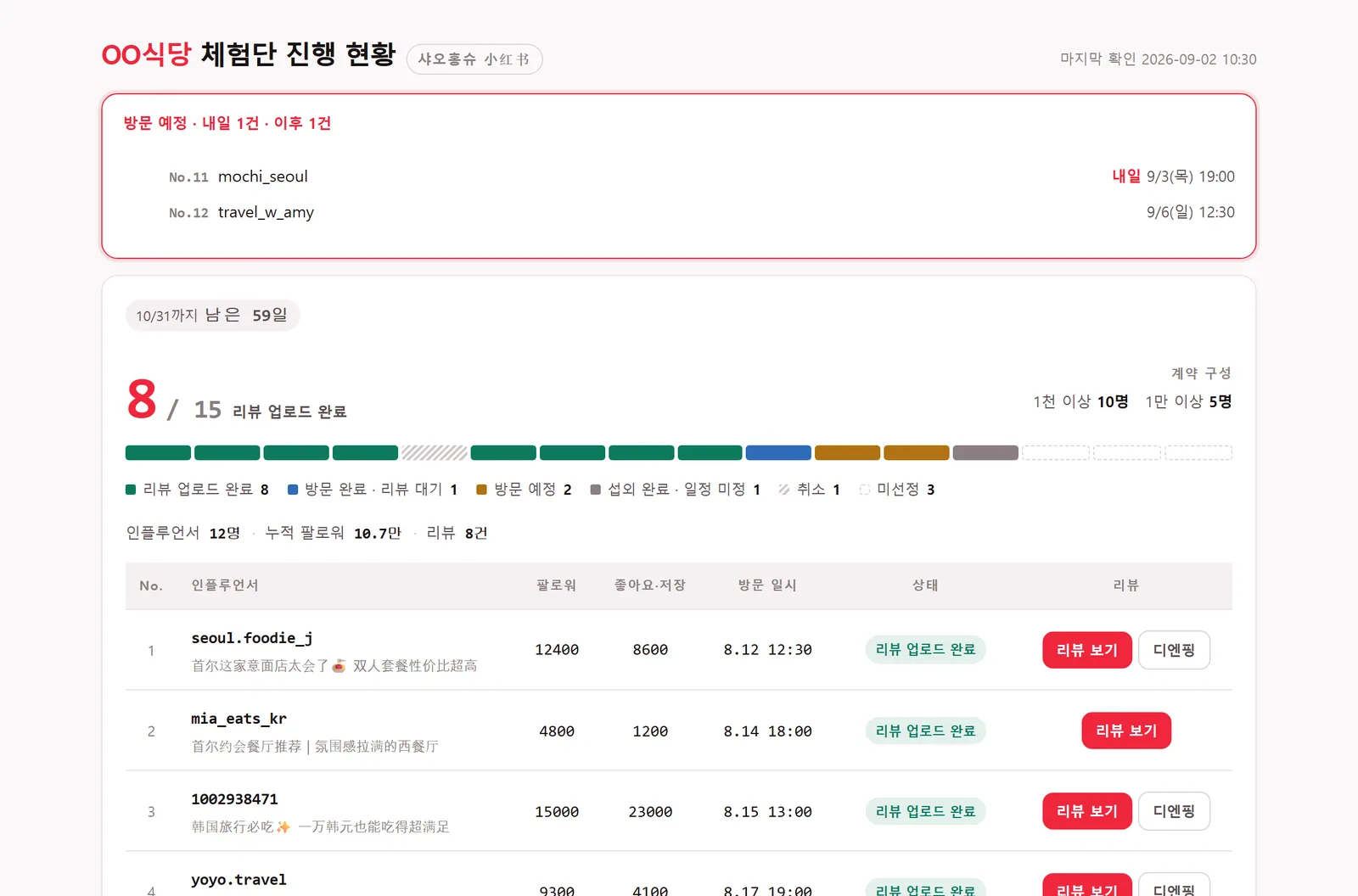Viewport: 1358px width, 896px height.
Task: Open review for yoyo.travel
Action: pyautogui.click(x=1087, y=886)
